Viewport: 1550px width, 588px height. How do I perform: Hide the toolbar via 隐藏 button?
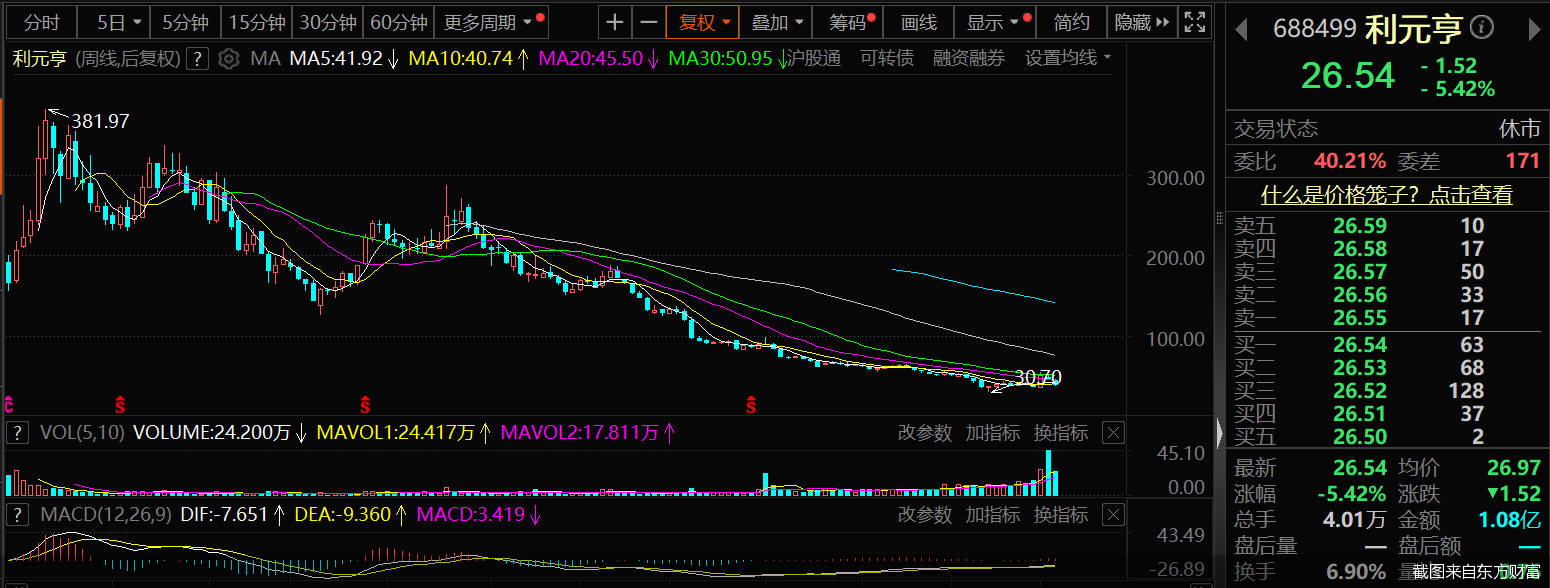tap(1141, 22)
